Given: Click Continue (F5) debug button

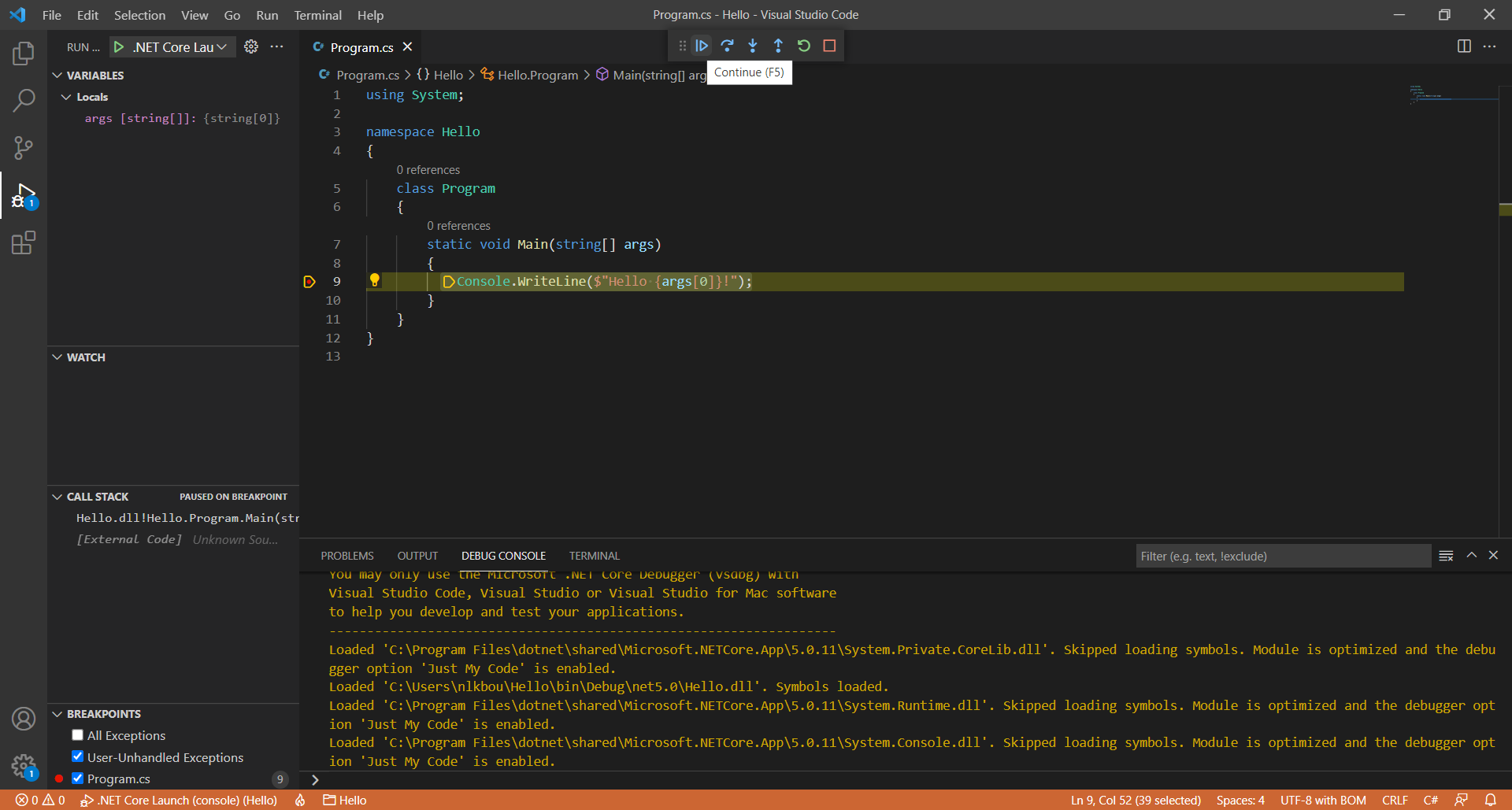Looking at the screenshot, I should click(702, 46).
